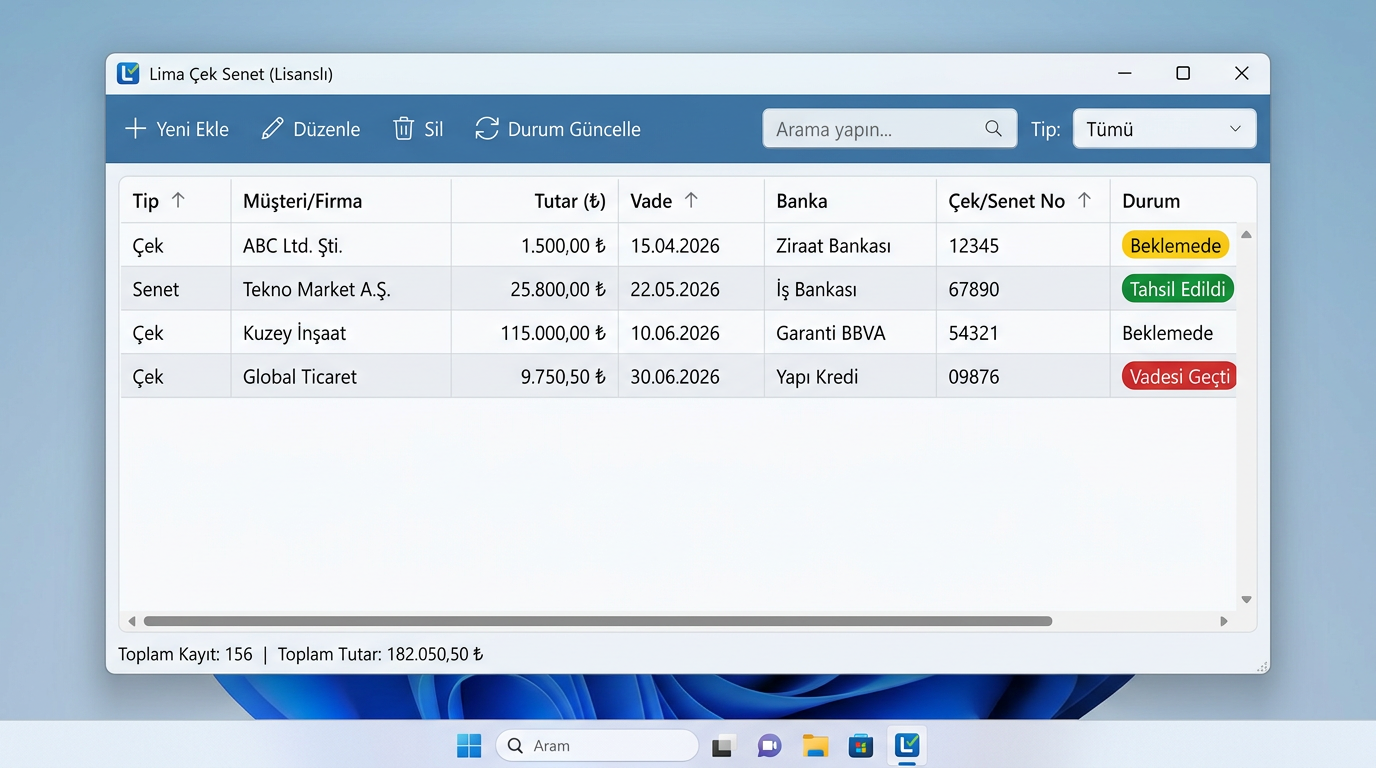Click the pencil icon for Düzenle
1376x768 pixels.
(x=272, y=129)
